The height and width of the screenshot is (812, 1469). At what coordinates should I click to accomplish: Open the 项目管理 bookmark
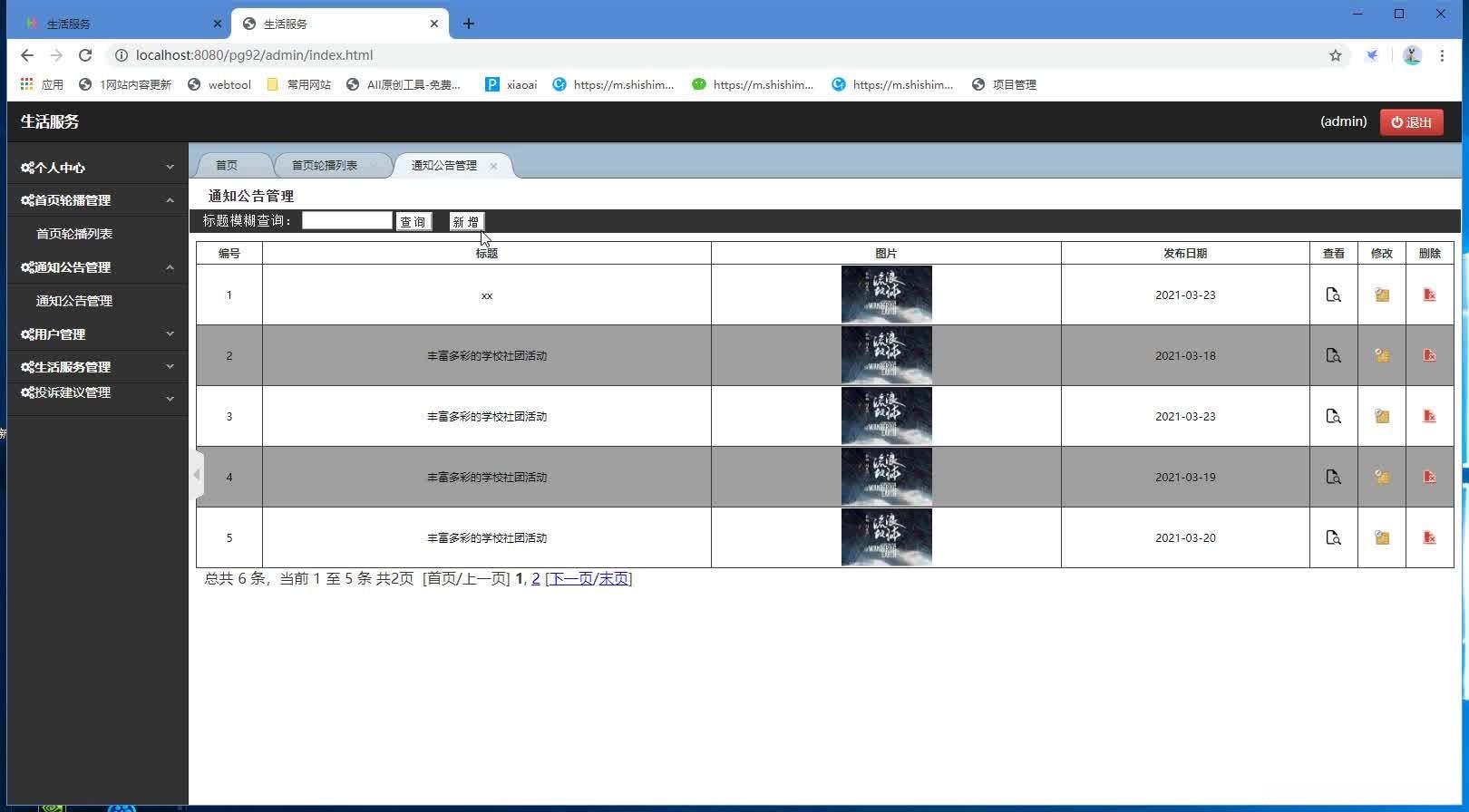(1004, 84)
